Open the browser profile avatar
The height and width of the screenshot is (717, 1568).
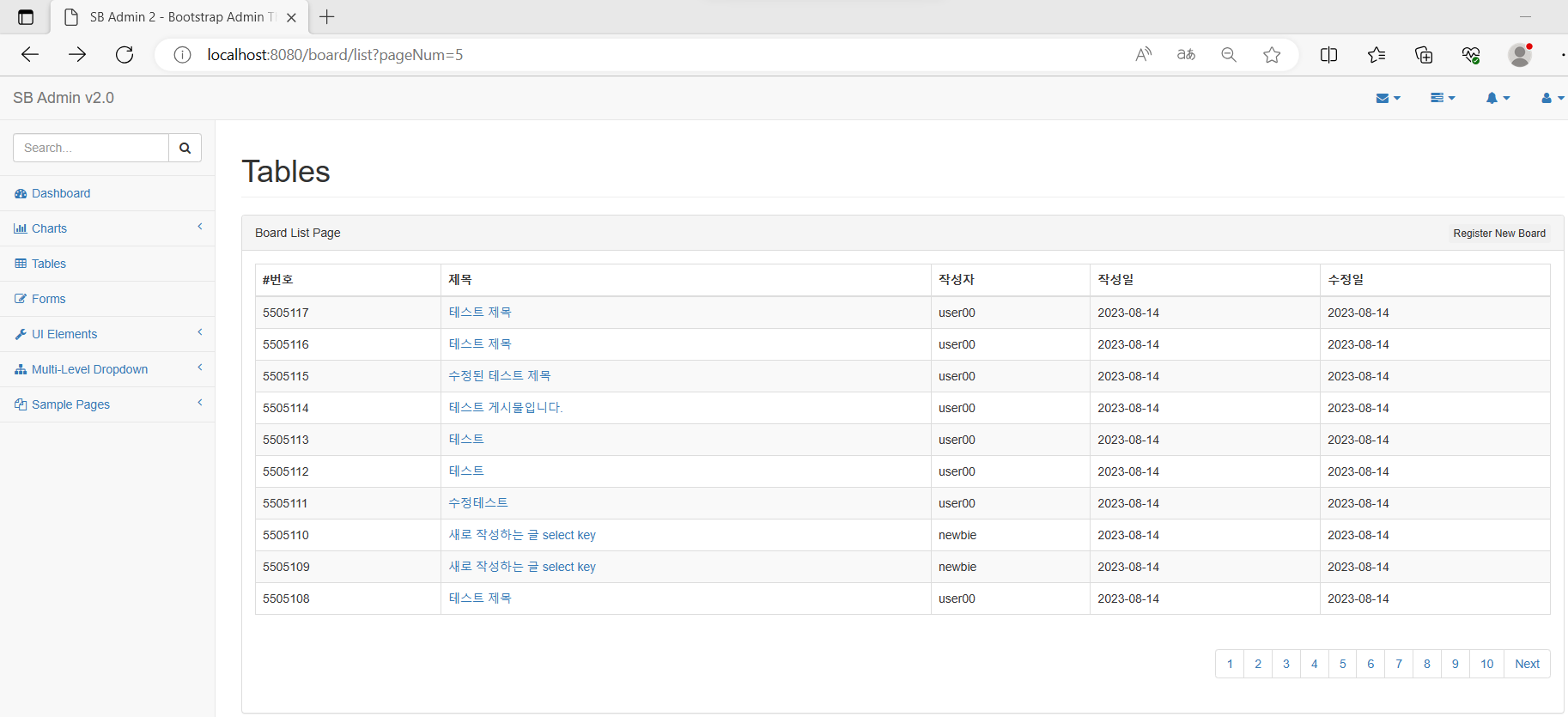(x=1520, y=55)
